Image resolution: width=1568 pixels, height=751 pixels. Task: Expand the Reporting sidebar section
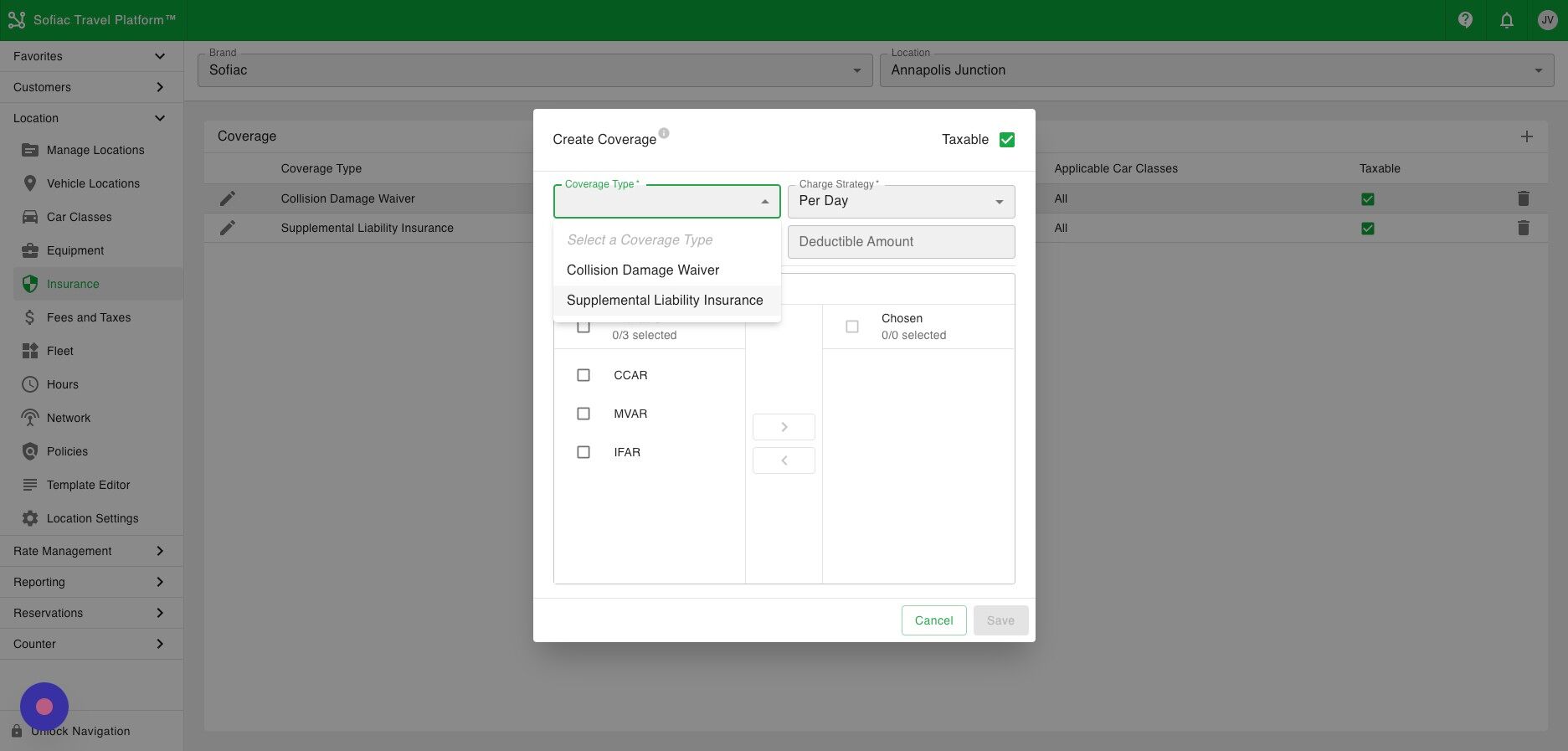pyautogui.click(x=91, y=582)
